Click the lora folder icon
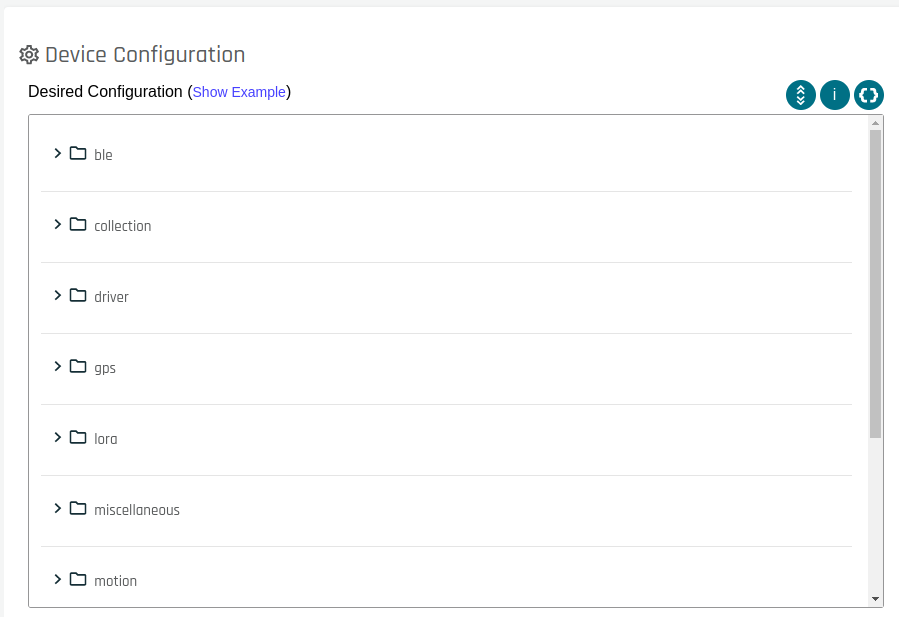The width and height of the screenshot is (899, 617). tap(78, 437)
